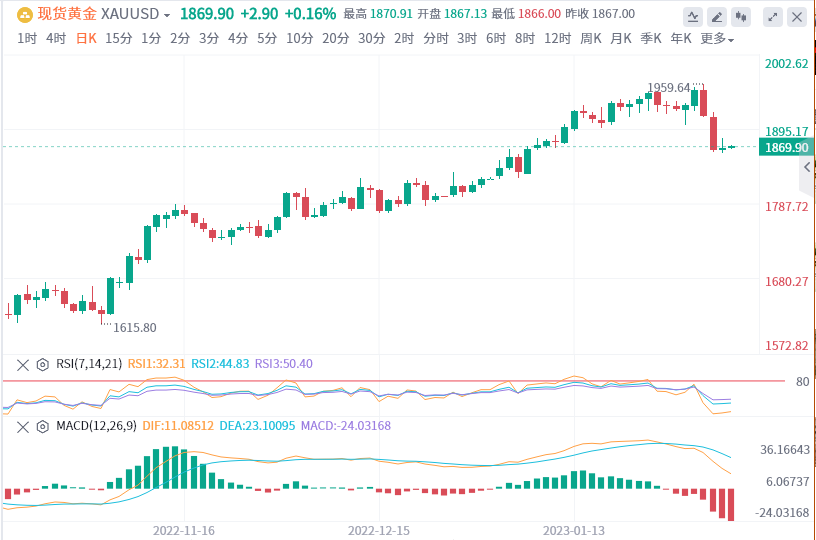Expand chart to fullscreen with arrows icon

[773, 18]
